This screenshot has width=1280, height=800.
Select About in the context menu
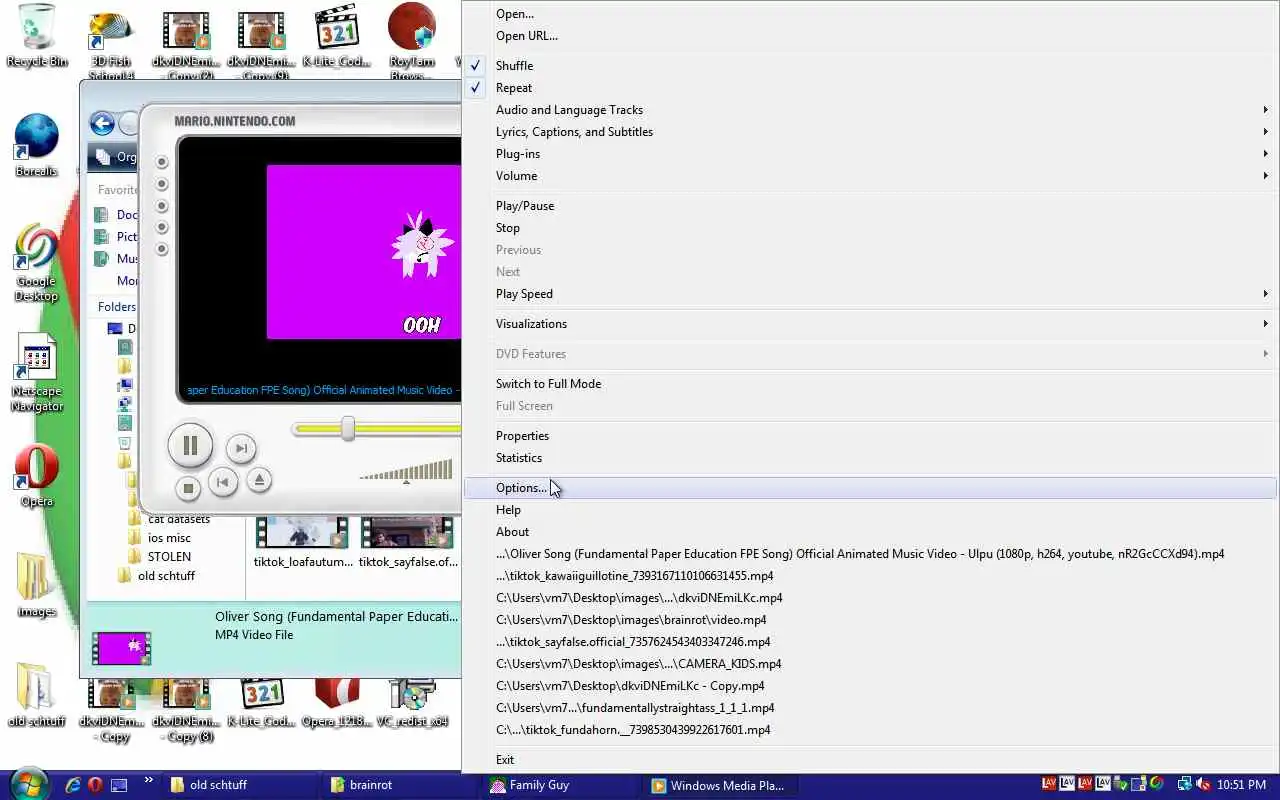[869, 532]
